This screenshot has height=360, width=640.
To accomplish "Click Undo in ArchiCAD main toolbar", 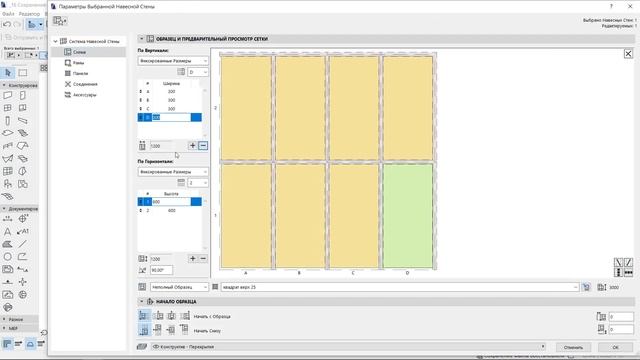I will [x=7, y=24].
